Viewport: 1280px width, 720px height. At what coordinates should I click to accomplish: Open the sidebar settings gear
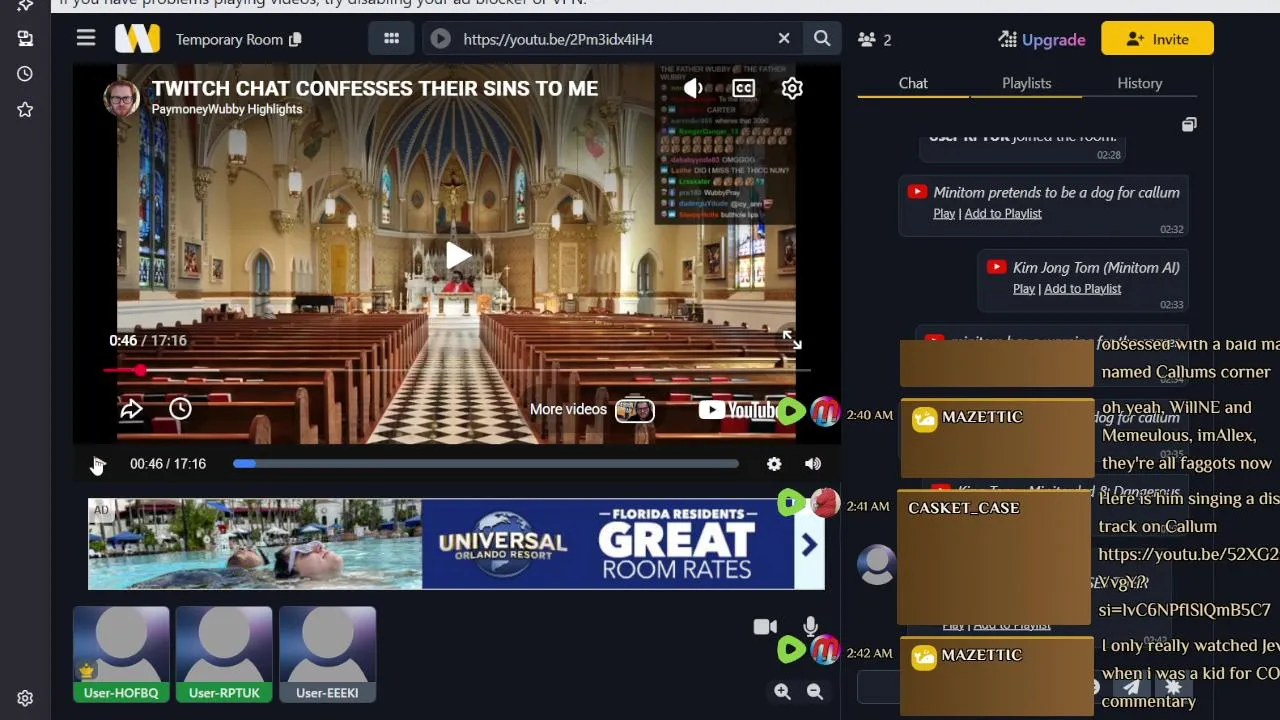point(25,699)
